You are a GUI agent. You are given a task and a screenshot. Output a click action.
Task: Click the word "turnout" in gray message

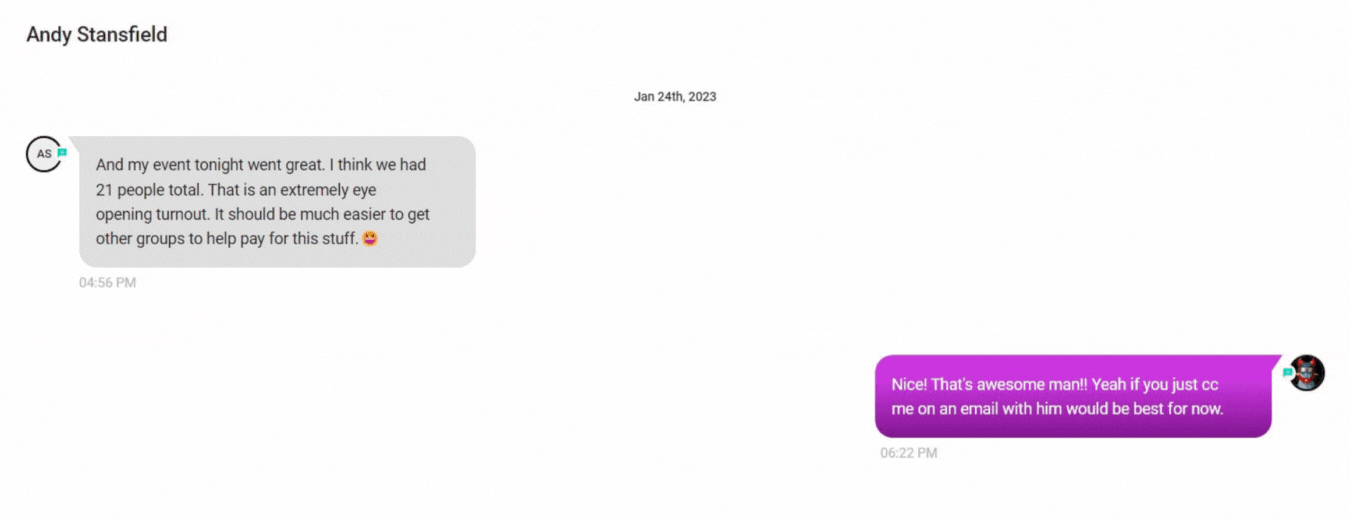pyautogui.click(x=180, y=215)
